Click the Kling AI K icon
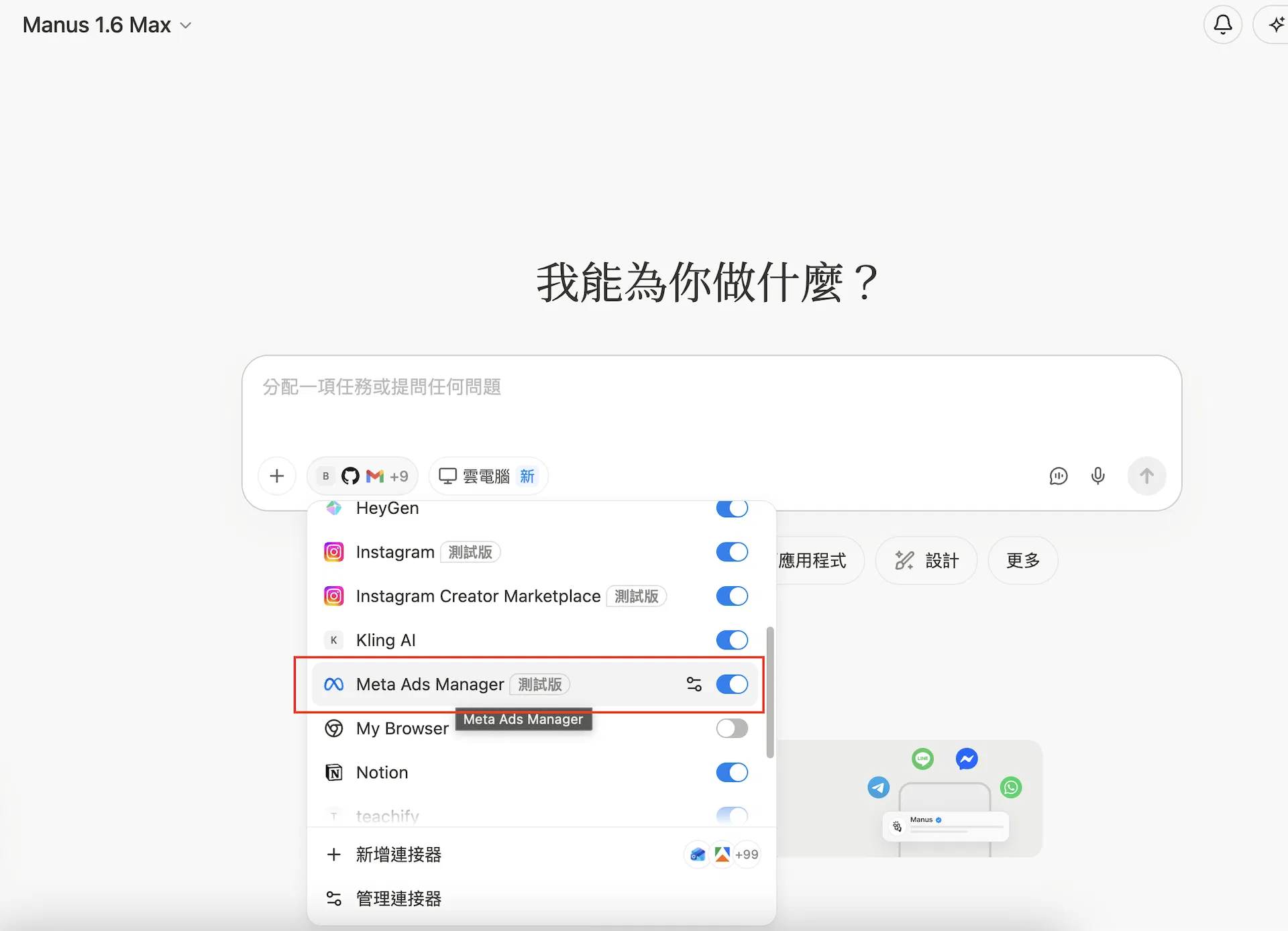The height and width of the screenshot is (931, 1288). 334,641
